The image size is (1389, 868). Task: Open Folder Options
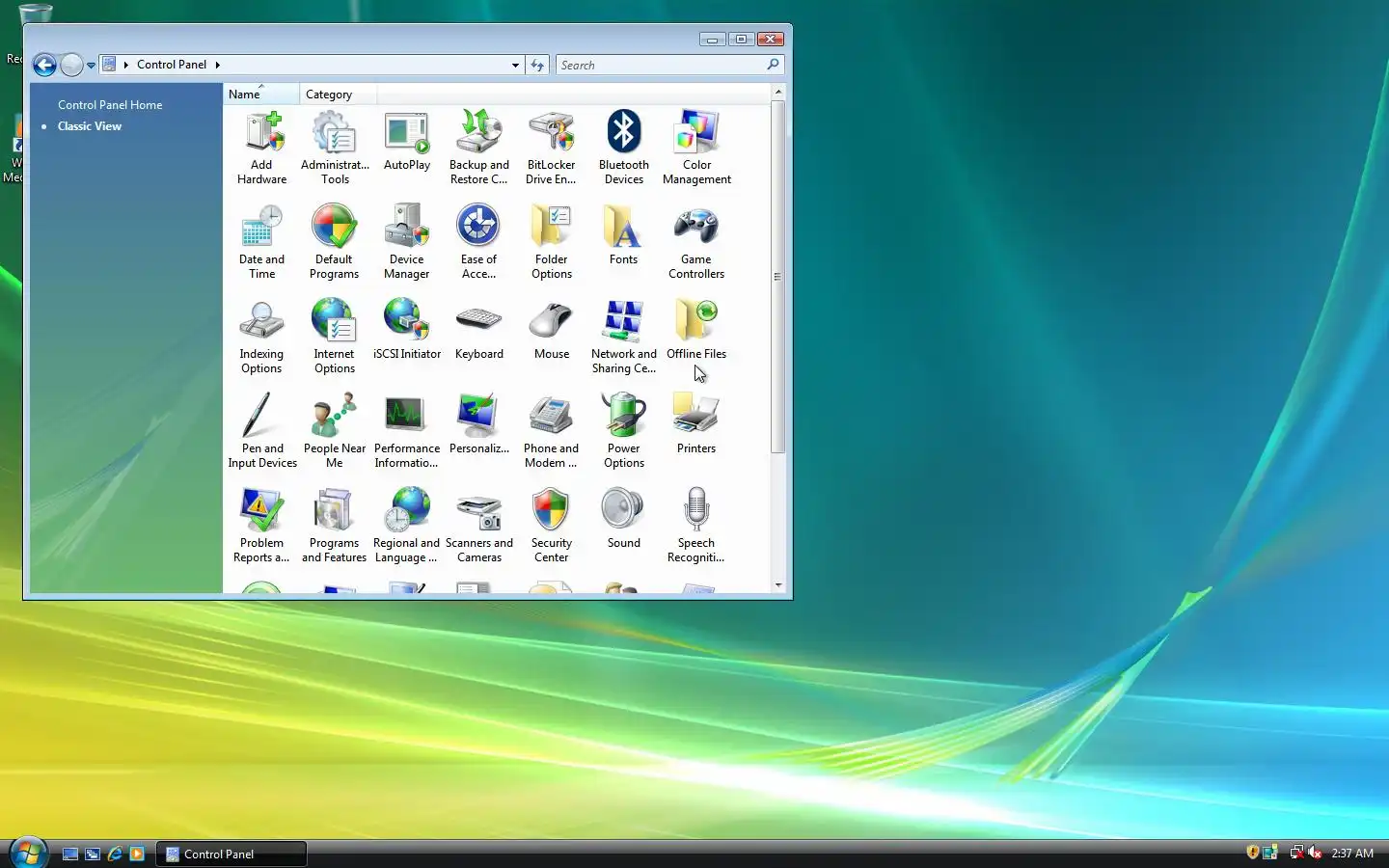(551, 241)
